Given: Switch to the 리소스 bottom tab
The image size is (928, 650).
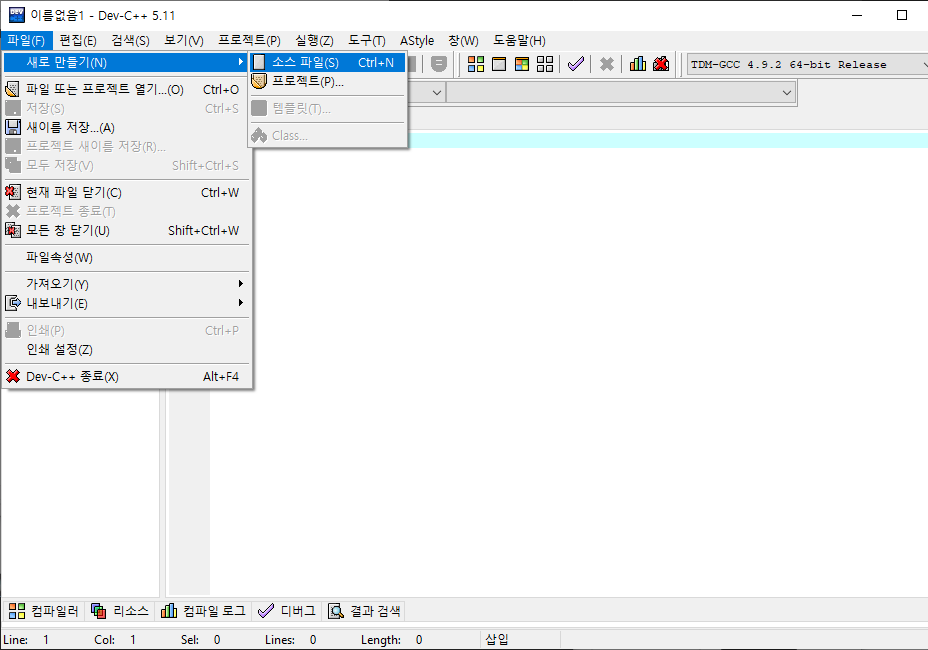Looking at the screenshot, I should pos(120,611).
